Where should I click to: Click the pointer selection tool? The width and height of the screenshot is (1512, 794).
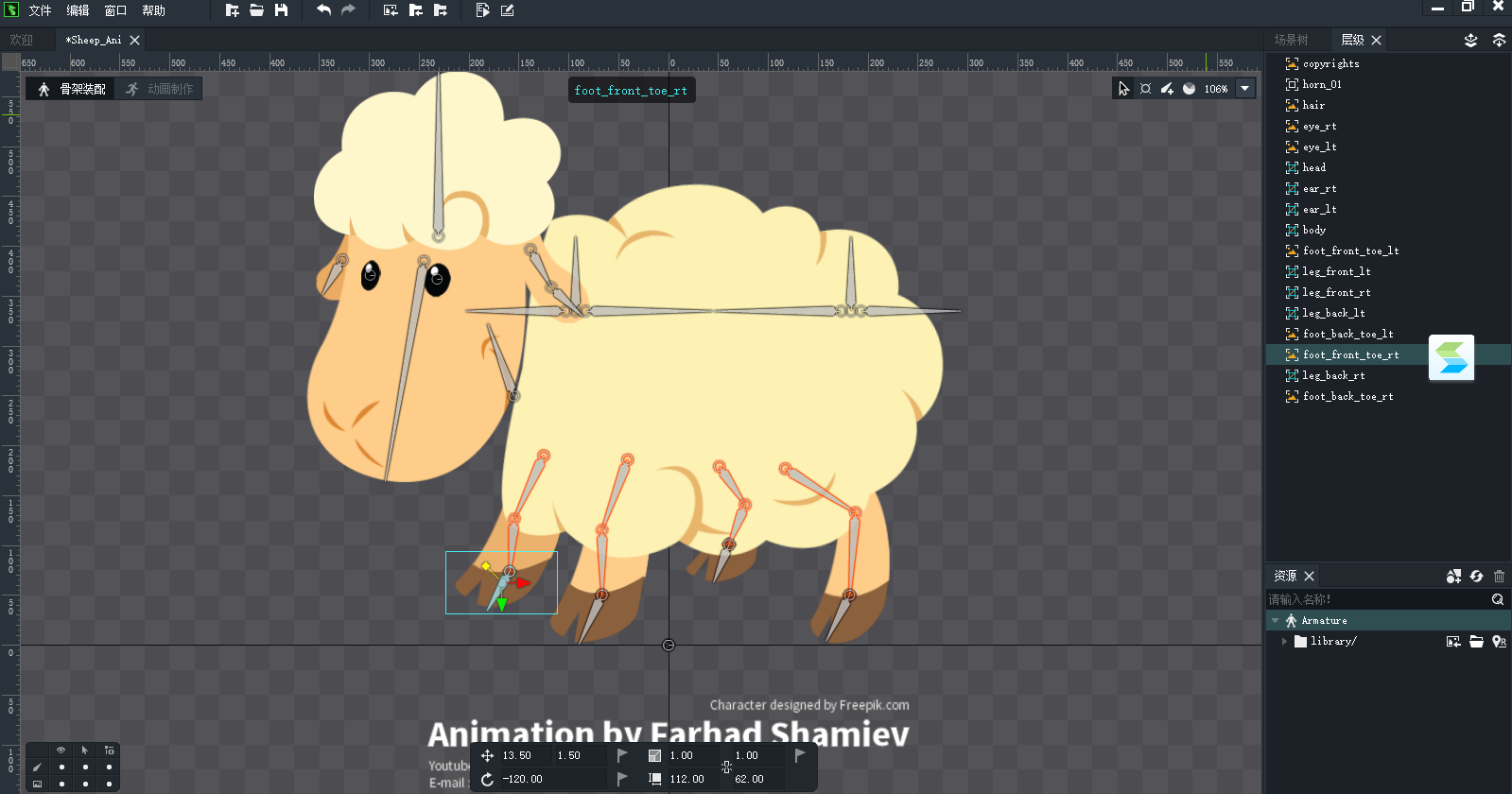point(1123,89)
